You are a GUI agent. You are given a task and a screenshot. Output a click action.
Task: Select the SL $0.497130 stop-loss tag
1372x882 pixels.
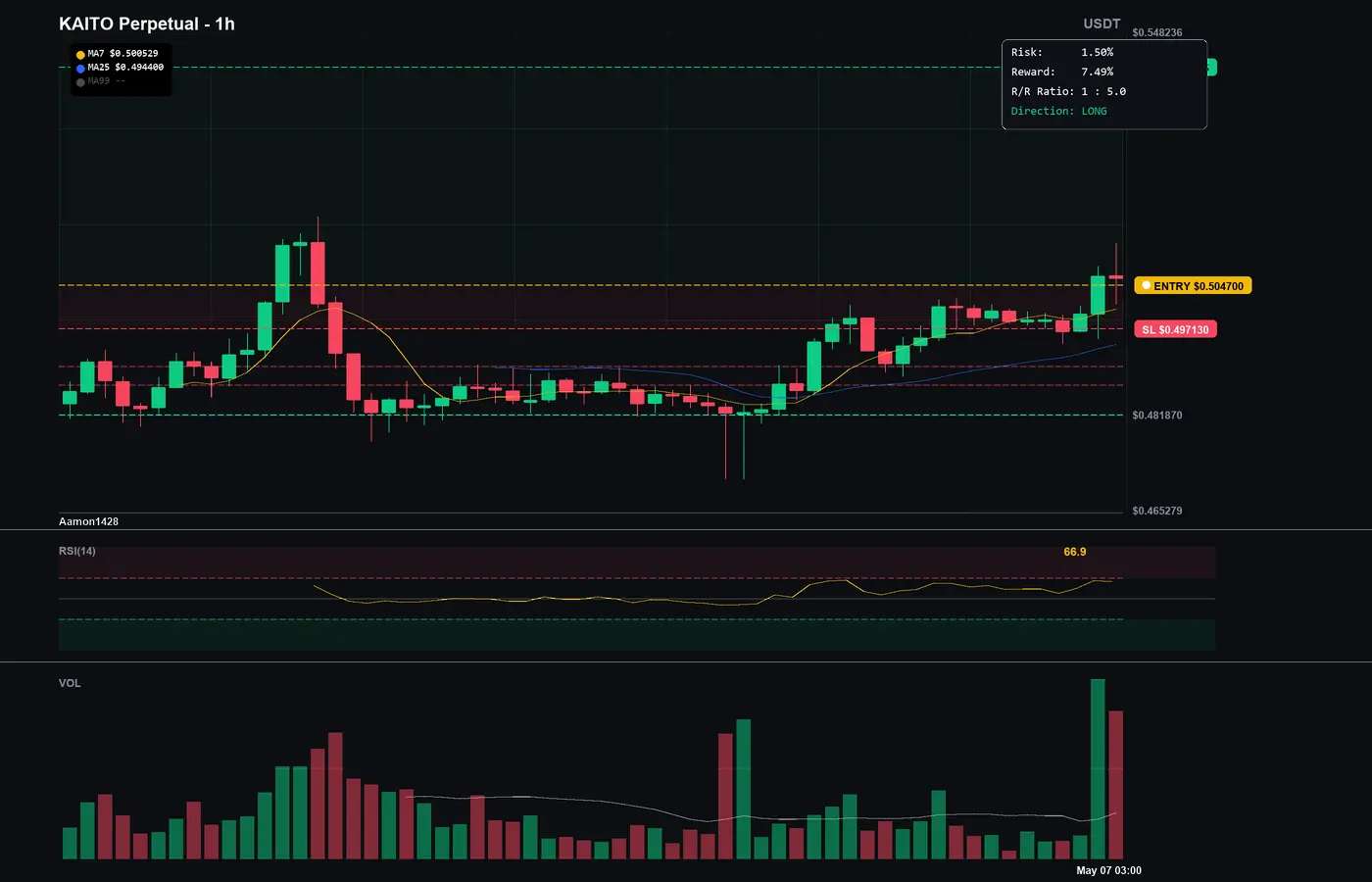[x=1175, y=330]
